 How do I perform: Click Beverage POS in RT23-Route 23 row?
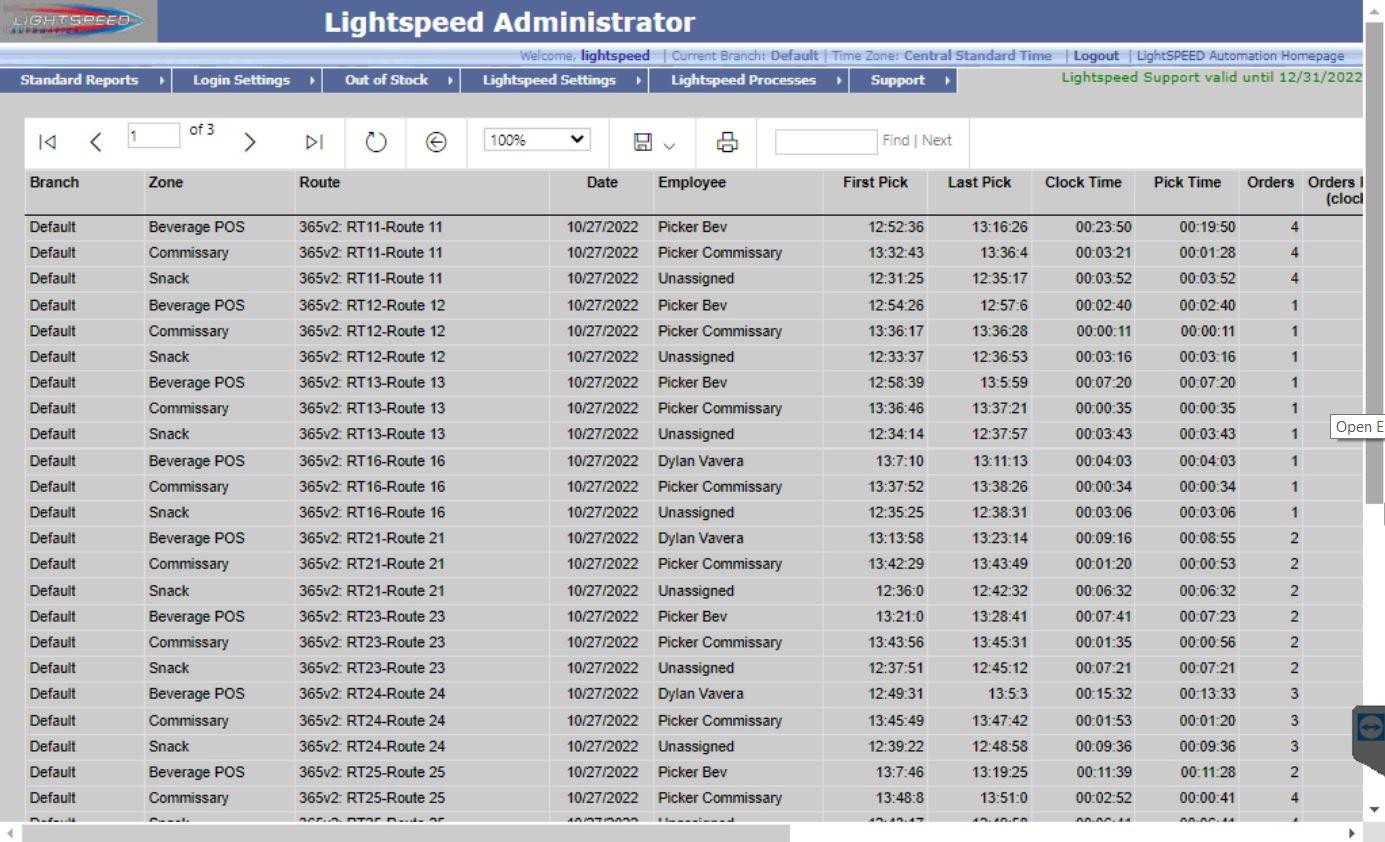196,616
